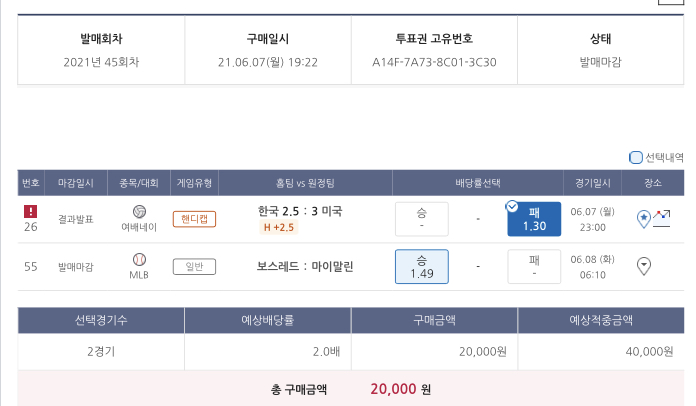Select 패 option for 보스레드 vs 마이말린

pos(534,266)
